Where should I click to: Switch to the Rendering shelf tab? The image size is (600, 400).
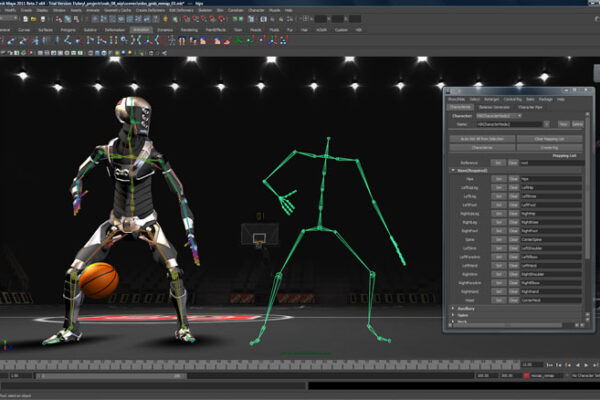pos(189,30)
